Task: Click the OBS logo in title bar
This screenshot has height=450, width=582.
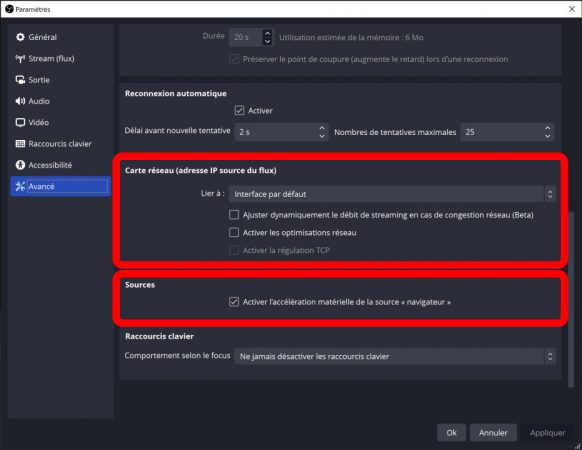Action: click(9, 9)
